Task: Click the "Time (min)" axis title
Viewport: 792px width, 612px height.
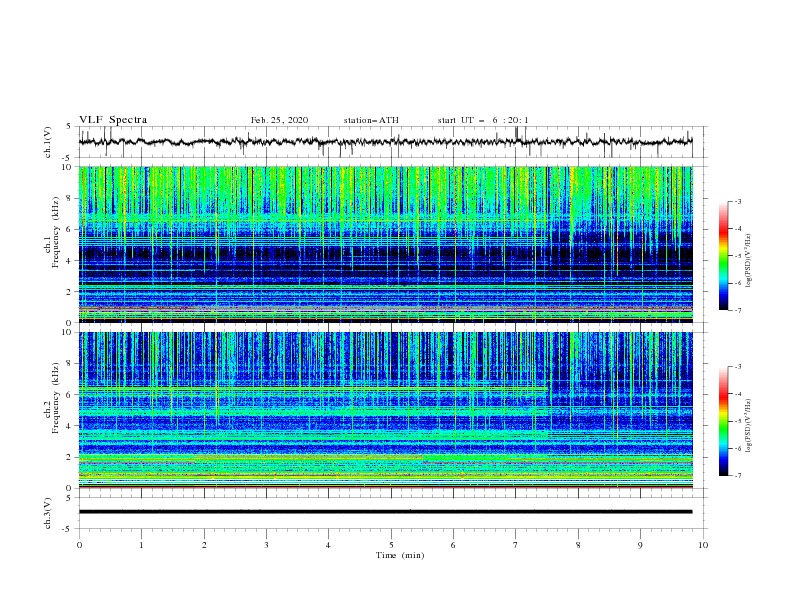Action: pyautogui.click(x=400, y=555)
